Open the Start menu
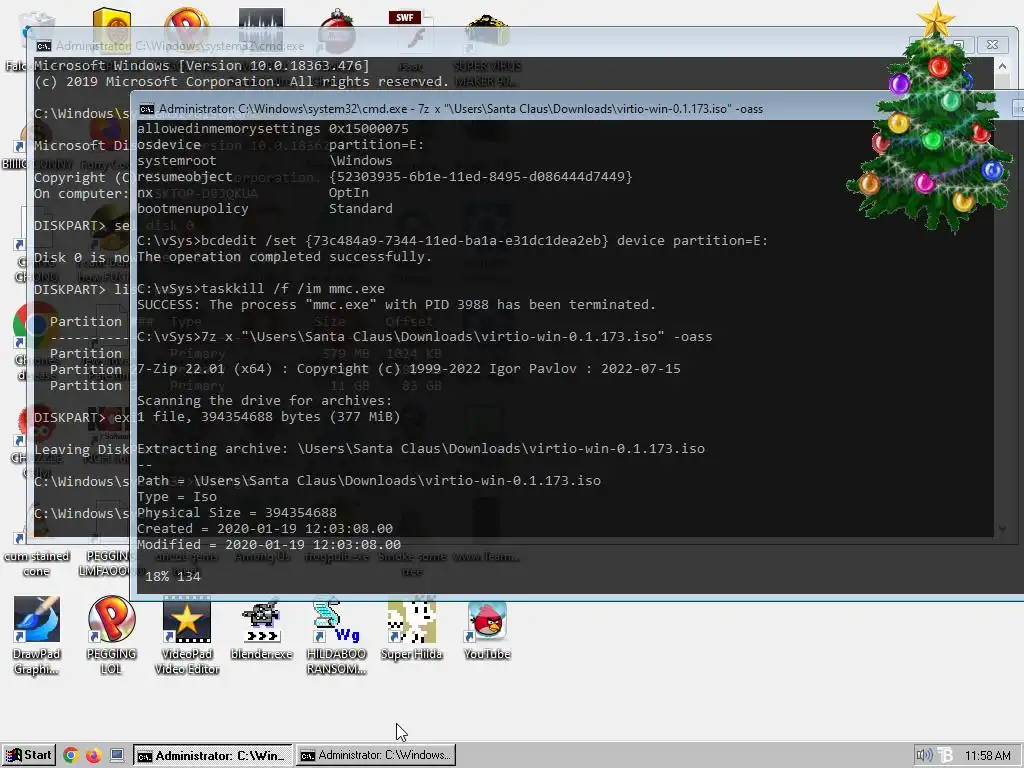Image resolution: width=1024 pixels, height=768 pixels. click(28, 756)
